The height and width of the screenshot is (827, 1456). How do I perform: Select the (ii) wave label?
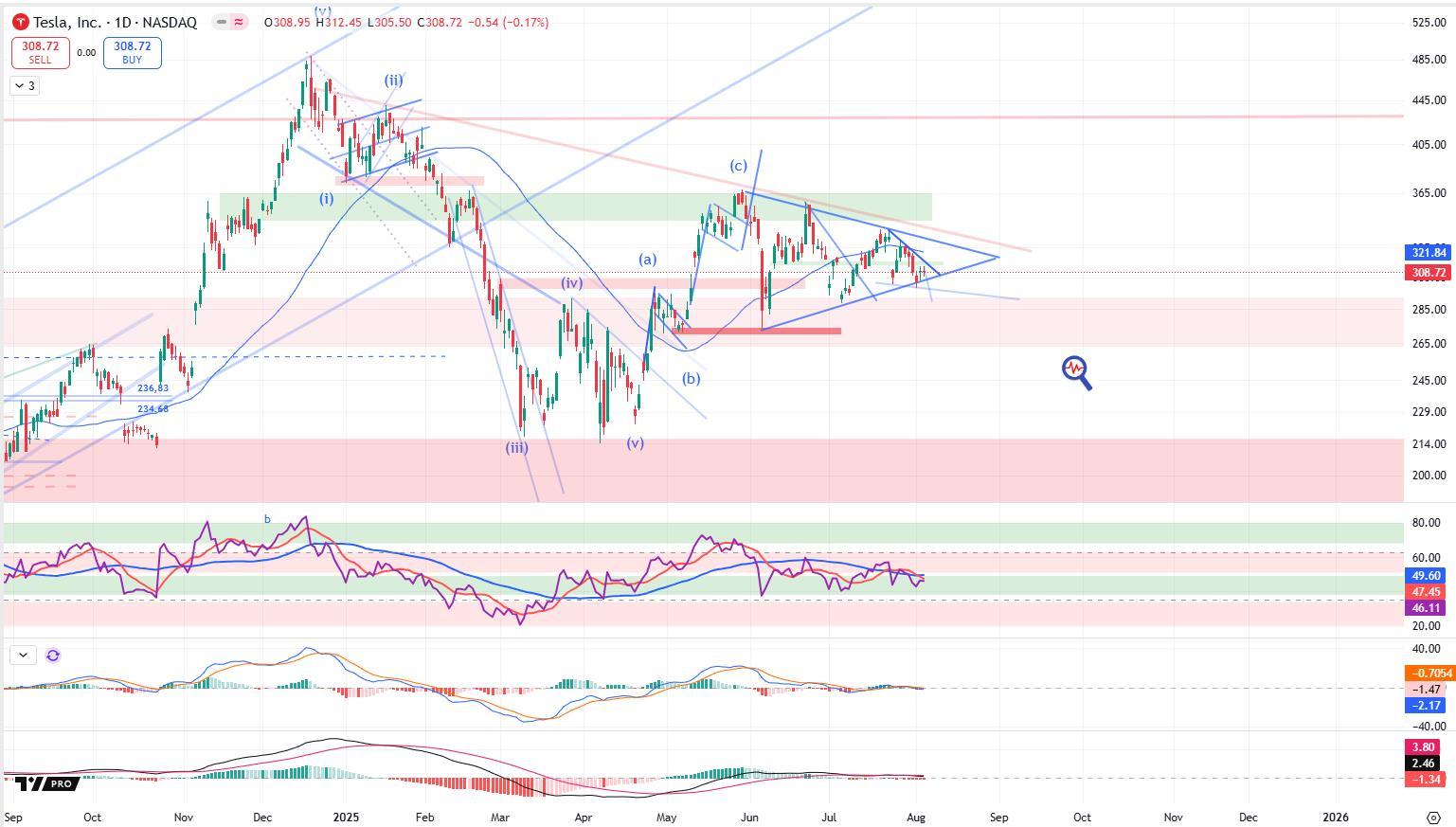point(393,81)
